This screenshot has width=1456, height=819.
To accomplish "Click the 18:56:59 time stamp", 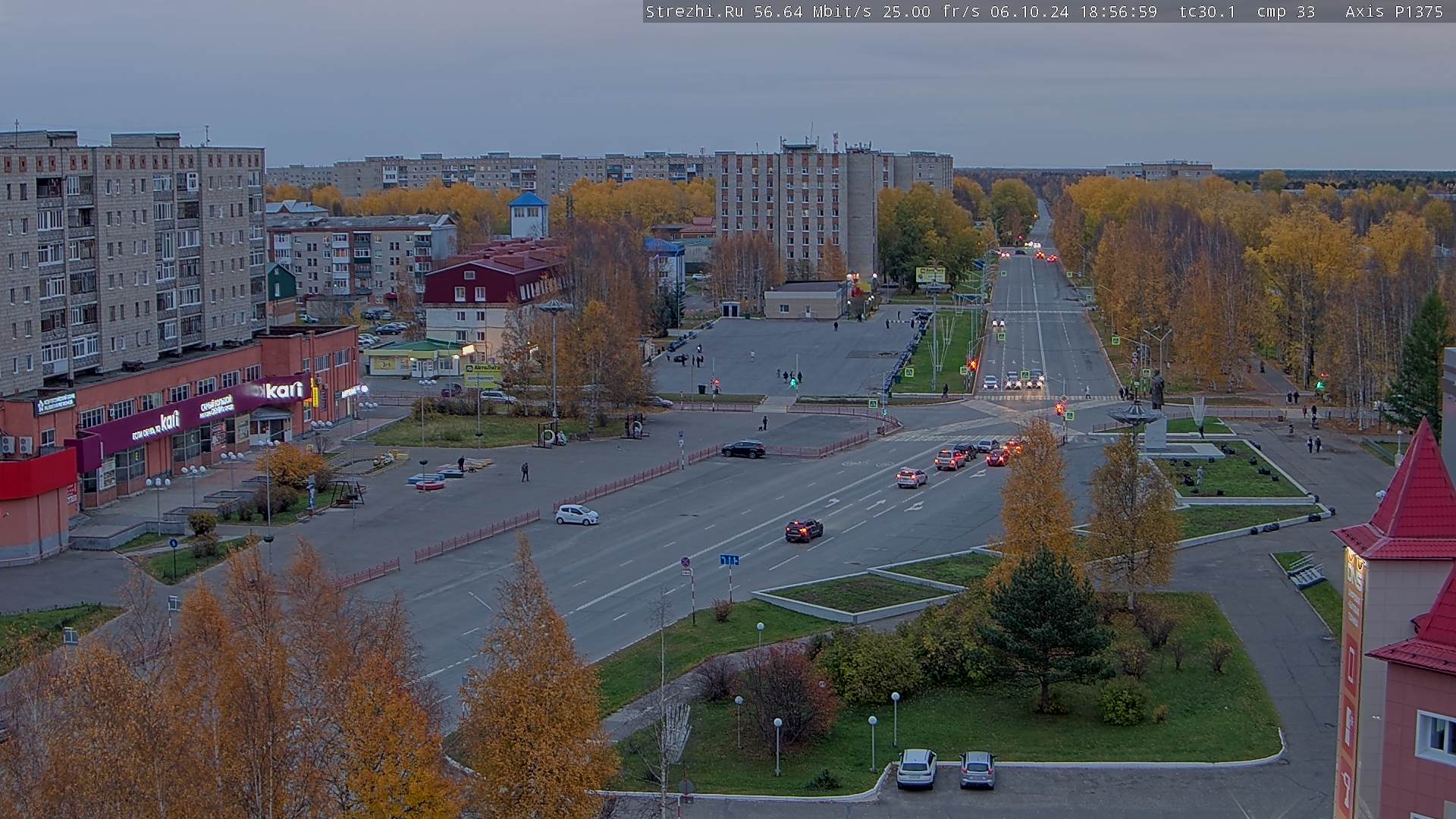I will coord(1119,11).
